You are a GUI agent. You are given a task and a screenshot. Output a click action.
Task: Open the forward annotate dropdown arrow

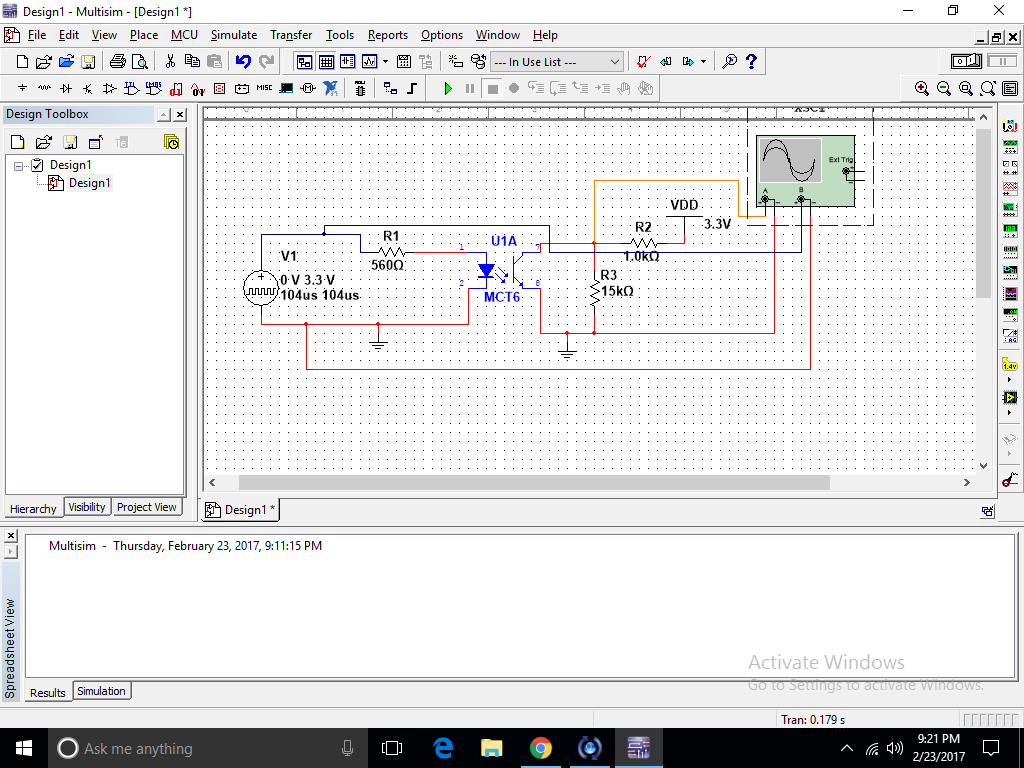pyautogui.click(x=703, y=61)
